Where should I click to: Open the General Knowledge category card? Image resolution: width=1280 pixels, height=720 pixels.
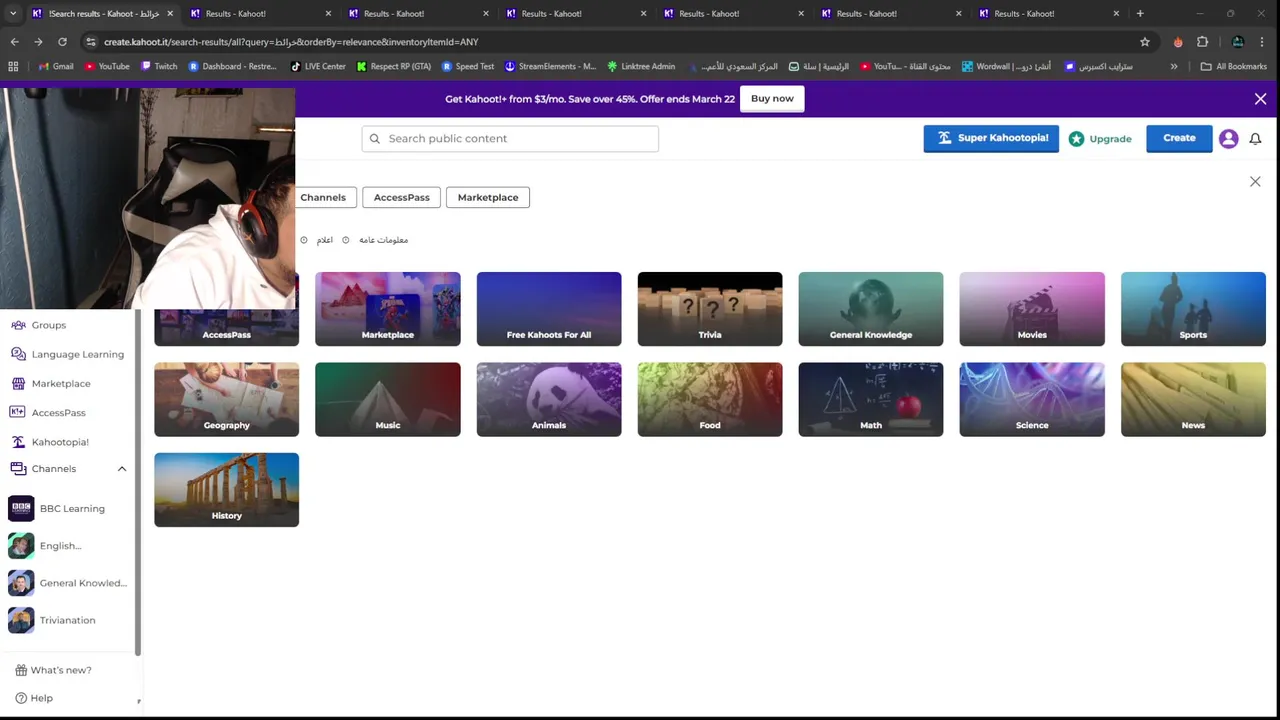871,309
